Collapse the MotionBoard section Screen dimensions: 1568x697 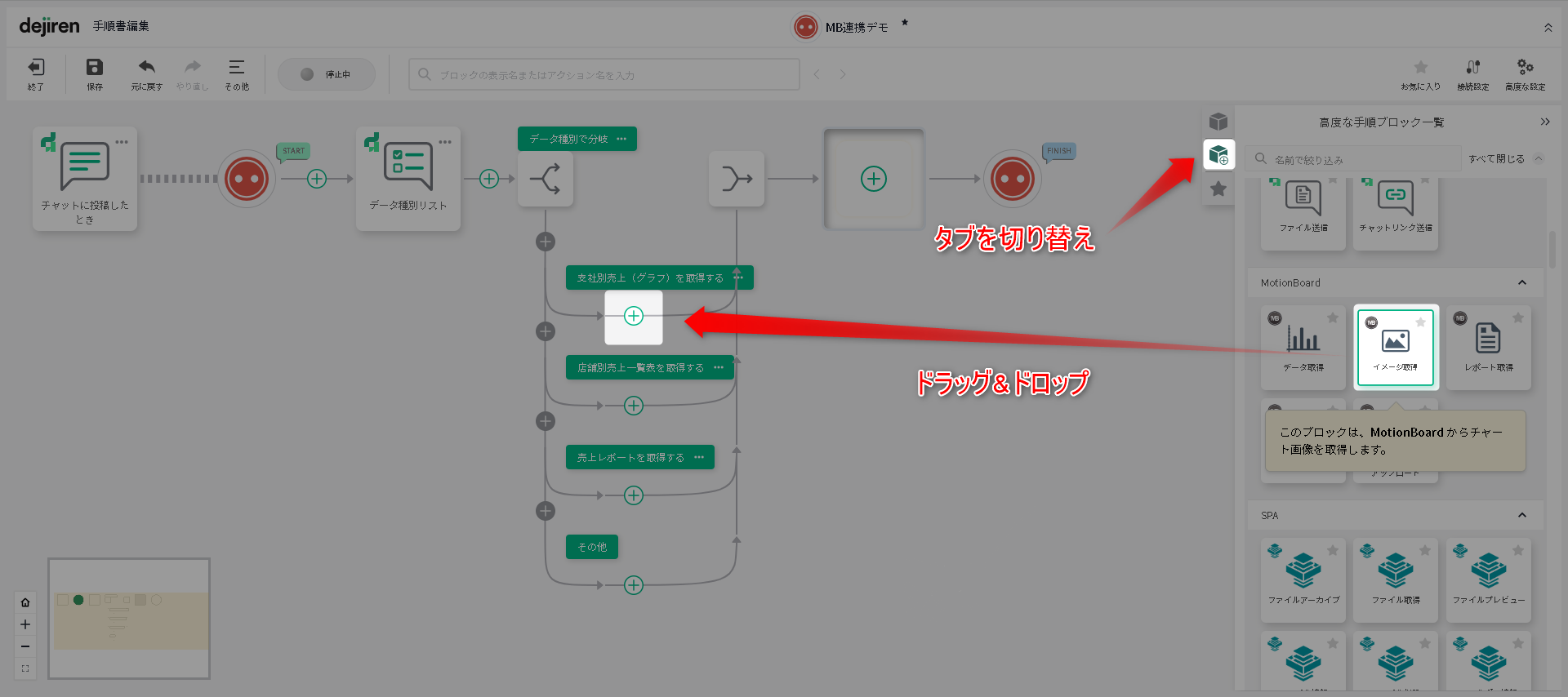click(x=1522, y=282)
